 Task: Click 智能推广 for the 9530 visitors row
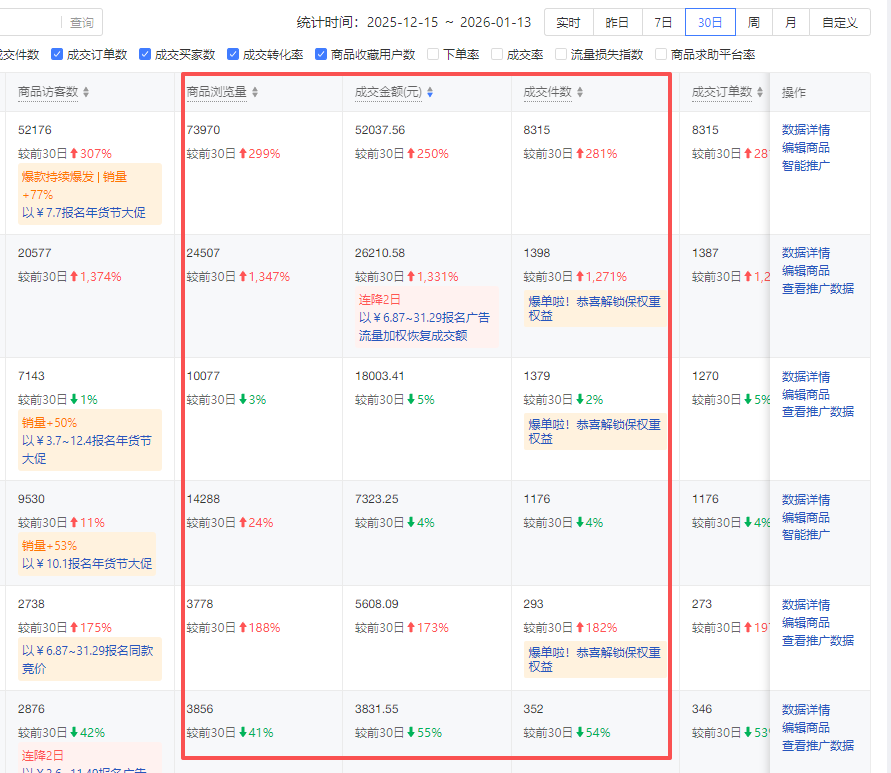click(806, 535)
